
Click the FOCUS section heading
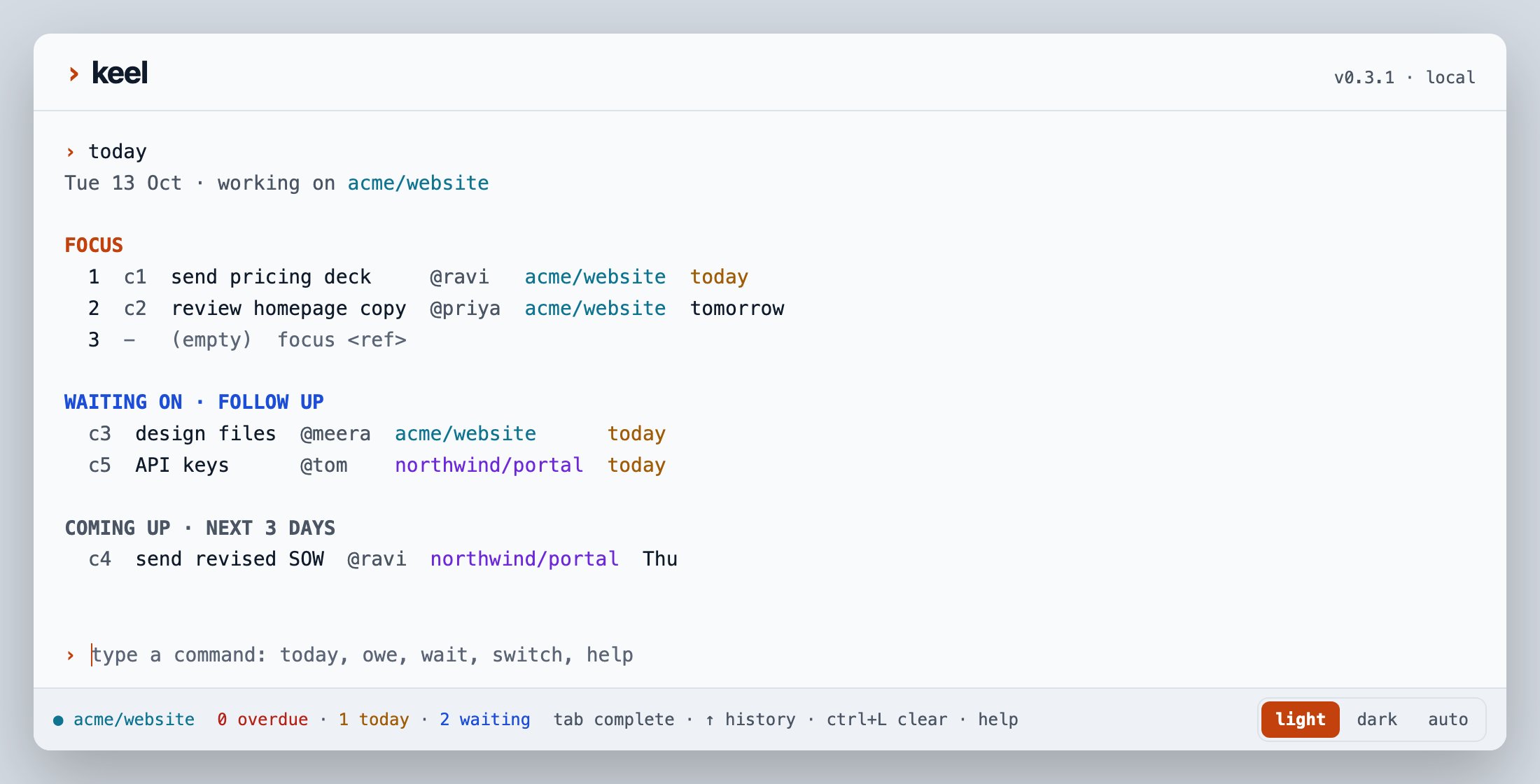pyautogui.click(x=94, y=245)
